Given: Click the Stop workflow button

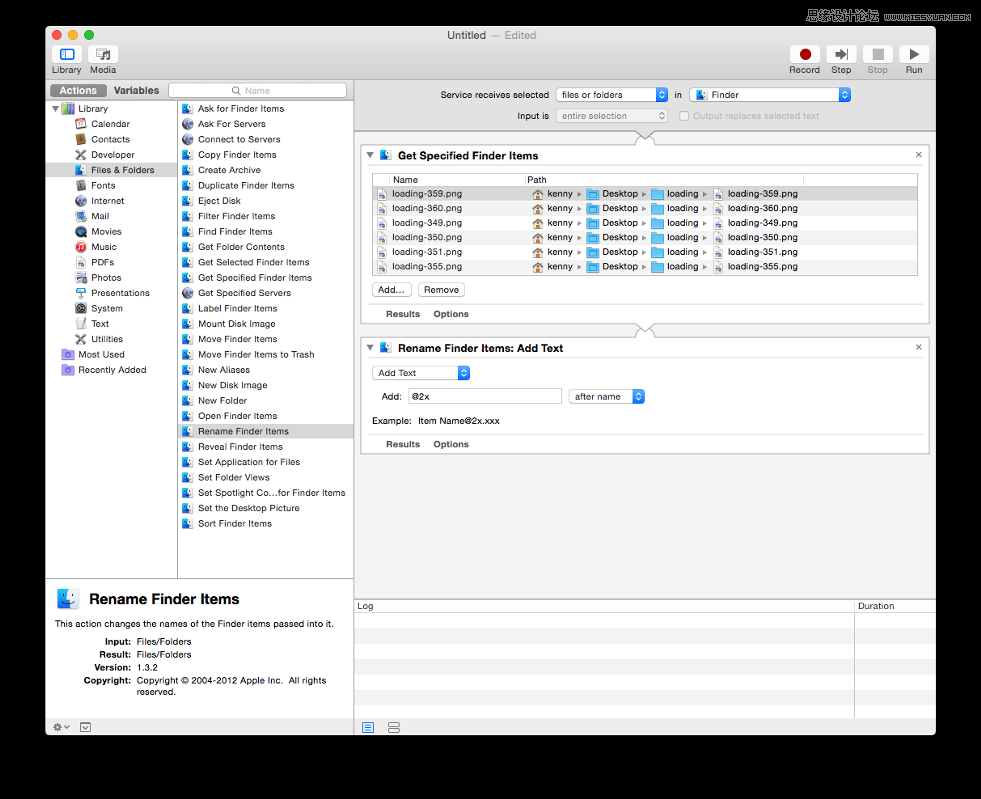Looking at the screenshot, I should pyautogui.click(x=878, y=54).
